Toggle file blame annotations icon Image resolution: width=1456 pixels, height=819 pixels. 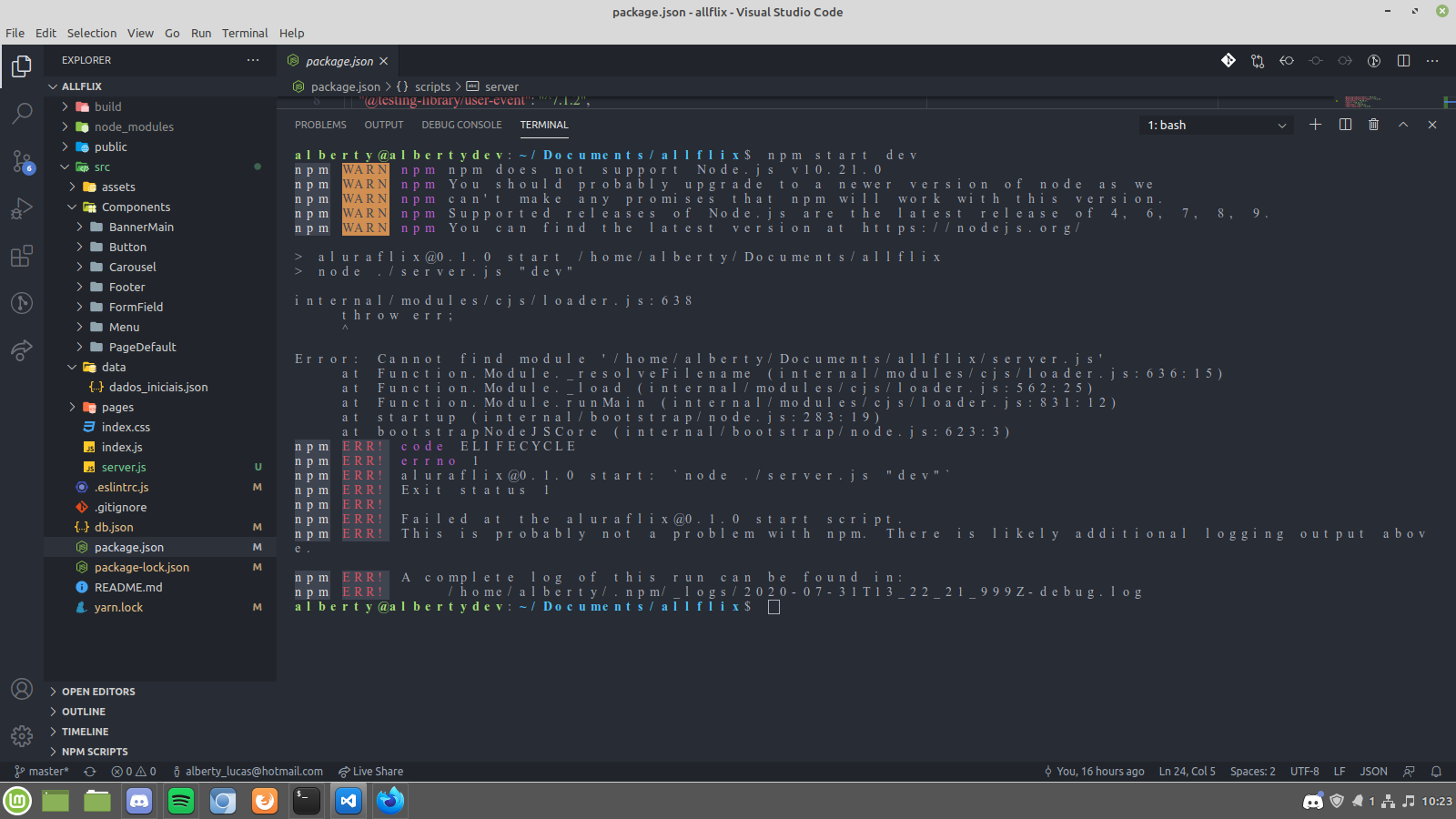point(1374,61)
